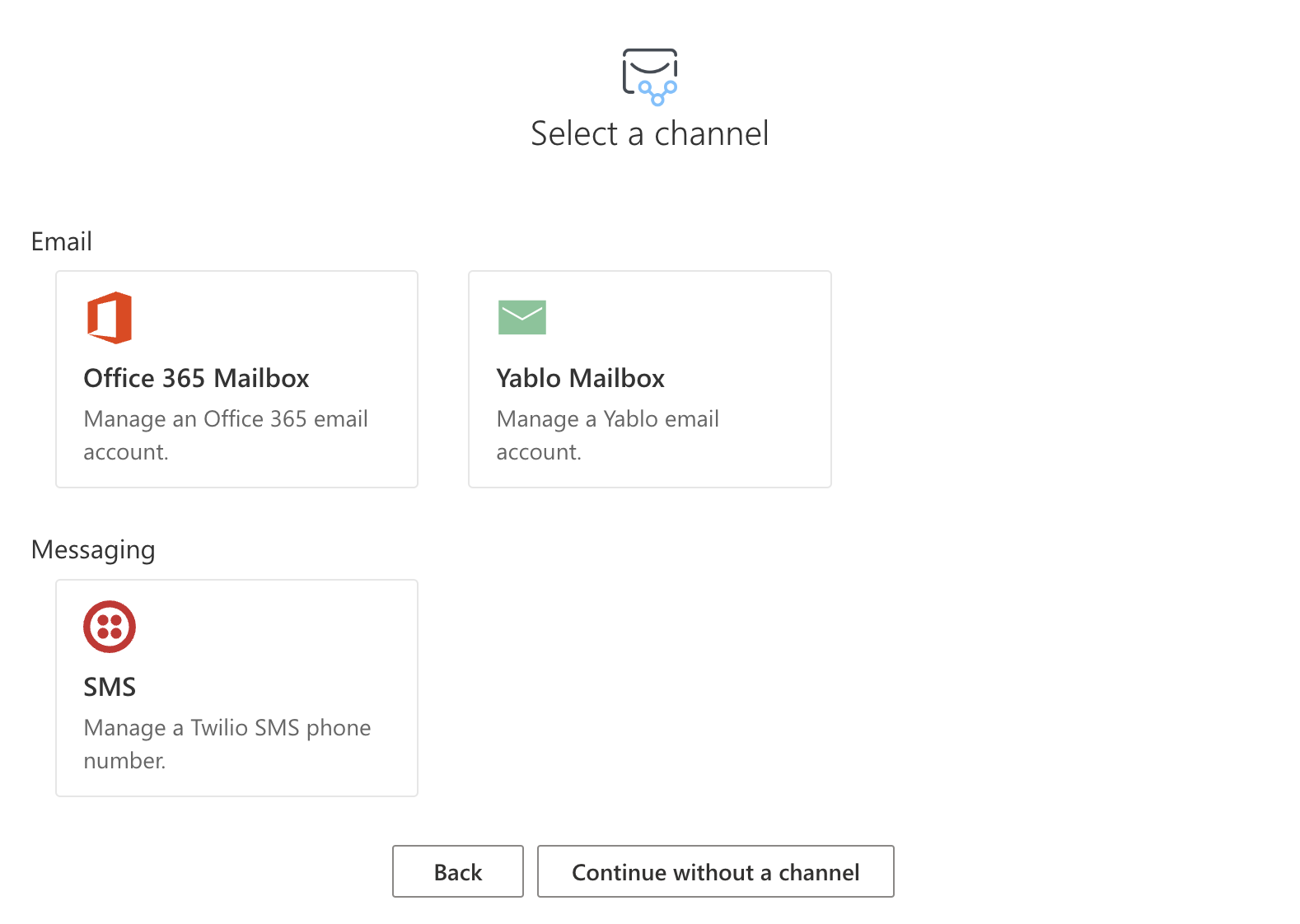
Task: Click the red Twilio logo icon
Action: [x=110, y=627]
